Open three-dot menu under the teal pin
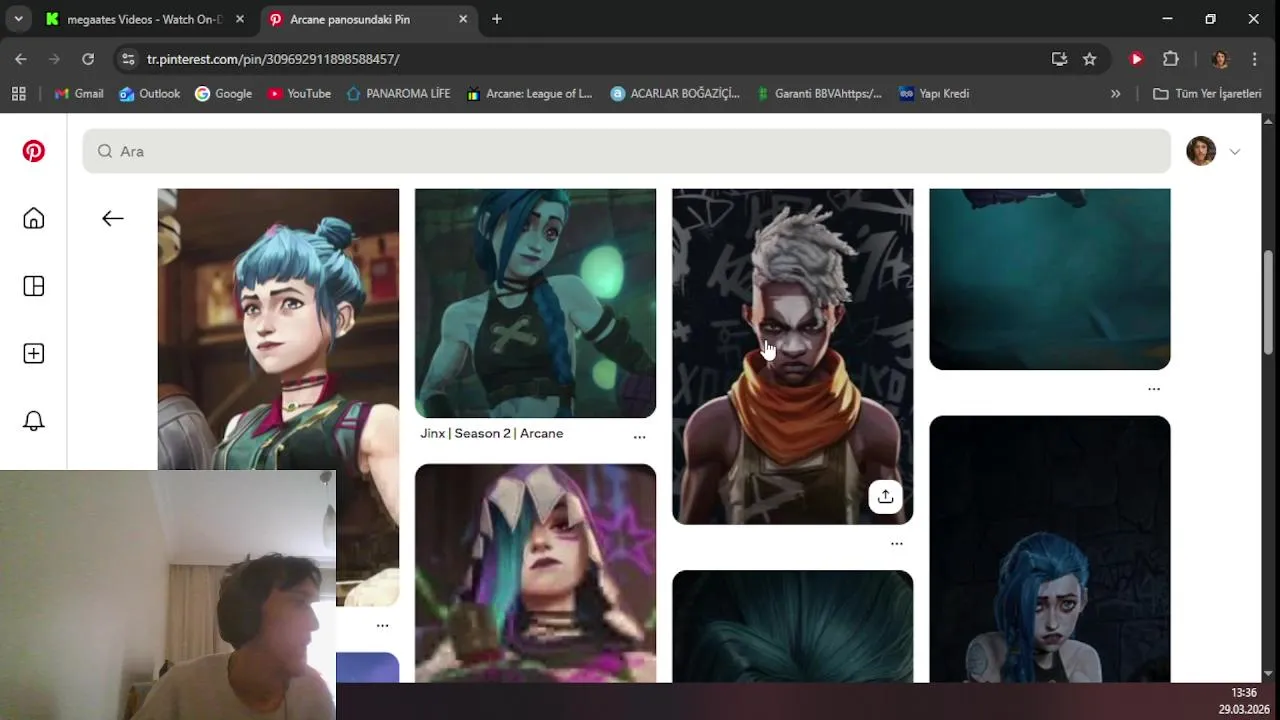1280x720 pixels. (x=1154, y=389)
